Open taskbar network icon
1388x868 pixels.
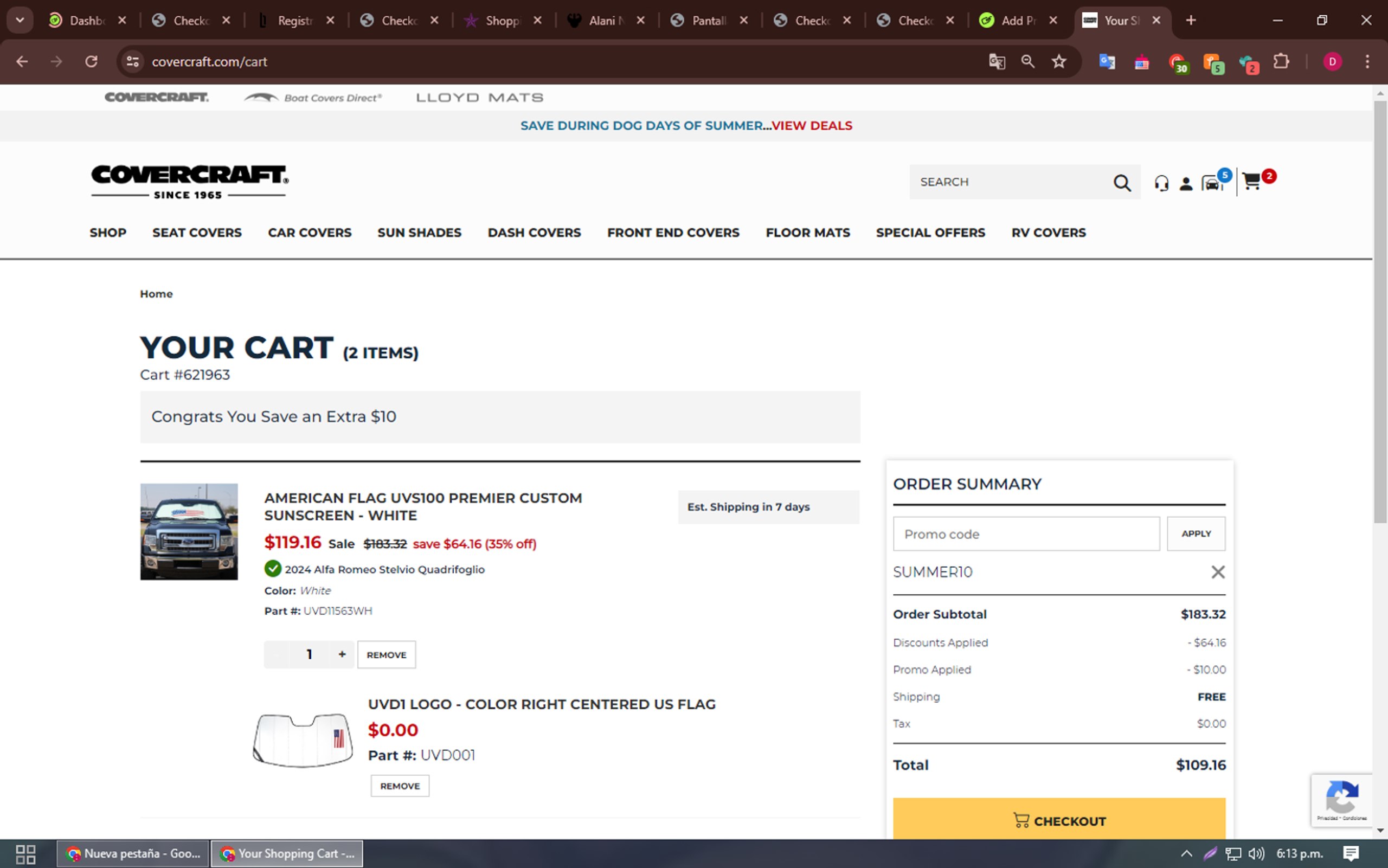point(1233,854)
